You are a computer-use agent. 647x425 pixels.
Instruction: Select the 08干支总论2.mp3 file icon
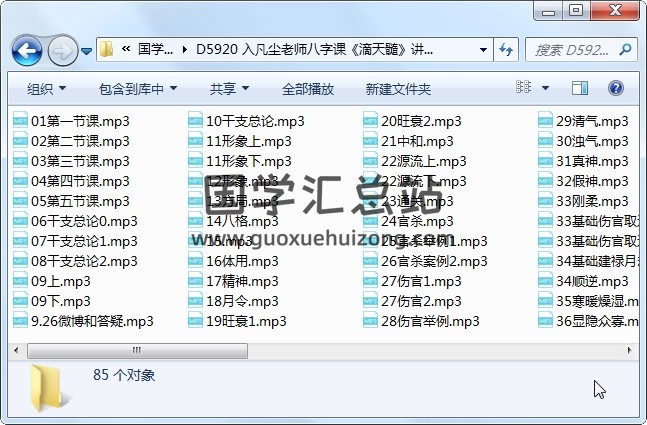pos(20,261)
